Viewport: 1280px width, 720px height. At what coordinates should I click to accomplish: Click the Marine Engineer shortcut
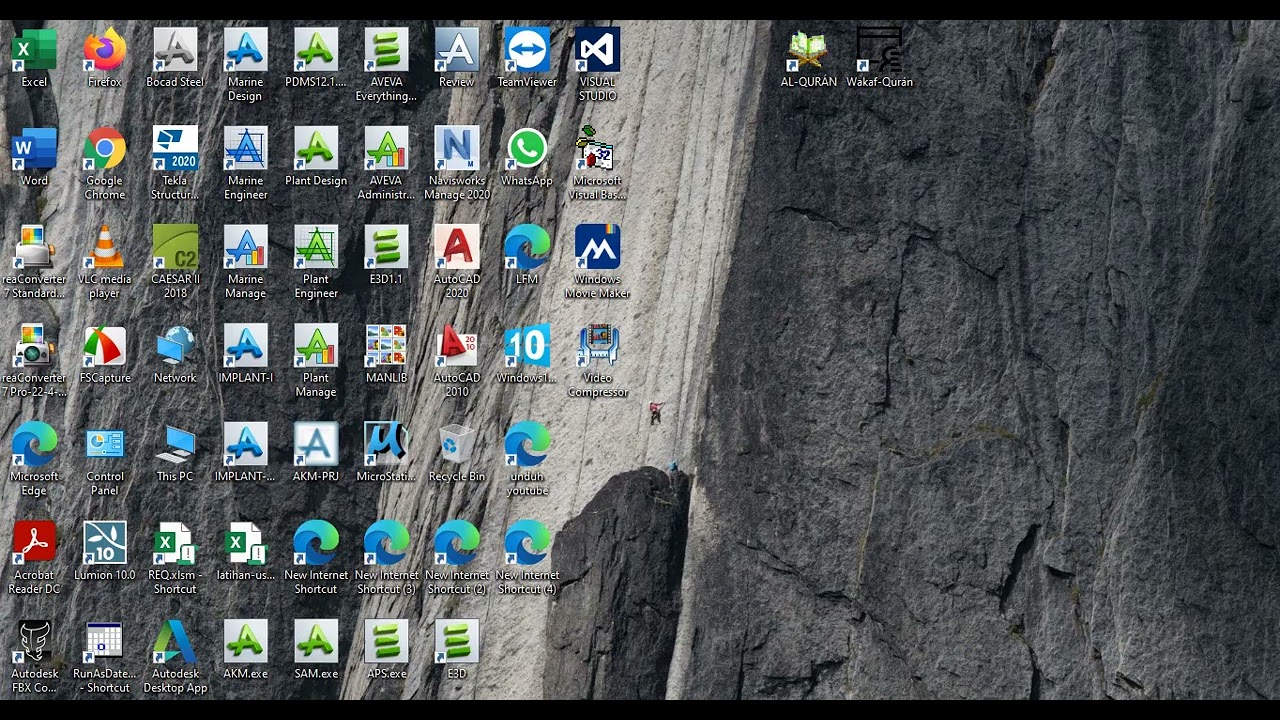[x=245, y=149]
